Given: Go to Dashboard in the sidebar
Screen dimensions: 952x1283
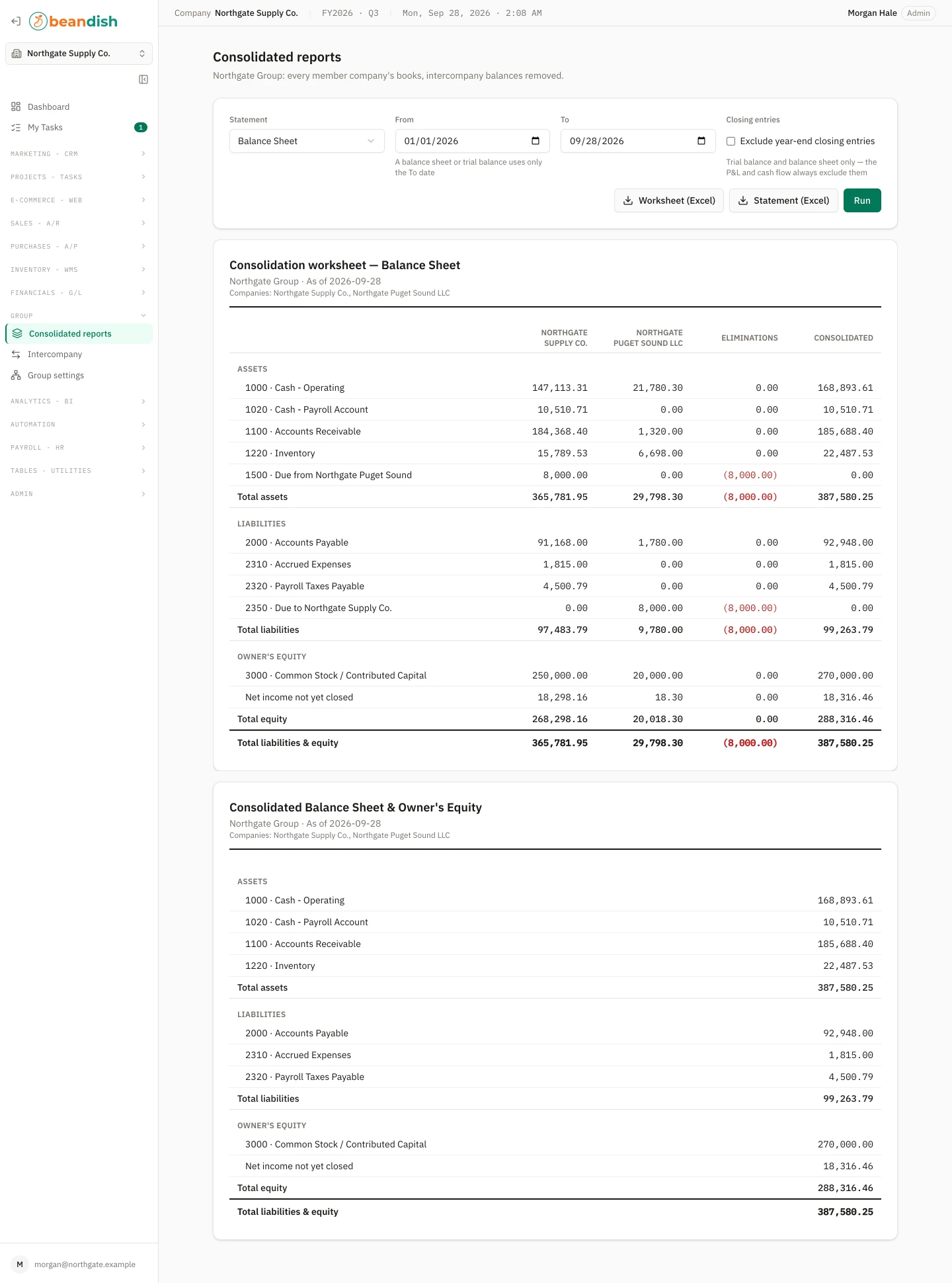Looking at the screenshot, I should tap(79, 106).
